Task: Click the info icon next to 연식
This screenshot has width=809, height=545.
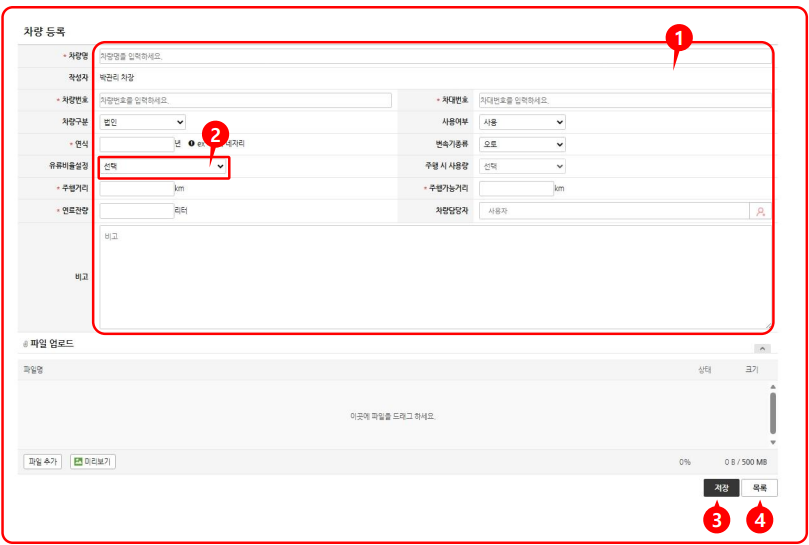Action: tap(191, 144)
